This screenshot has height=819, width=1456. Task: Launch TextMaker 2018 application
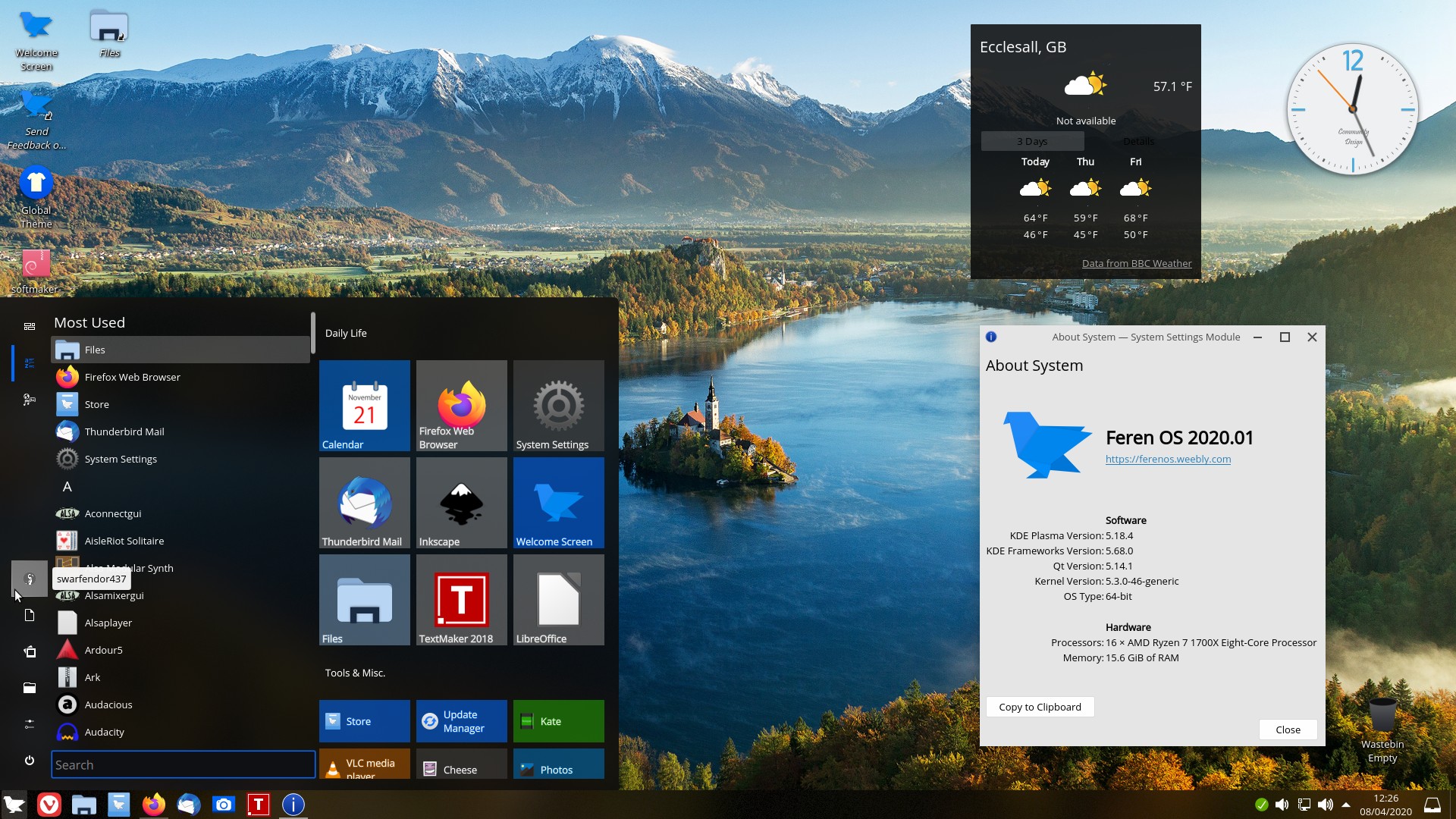(x=460, y=600)
